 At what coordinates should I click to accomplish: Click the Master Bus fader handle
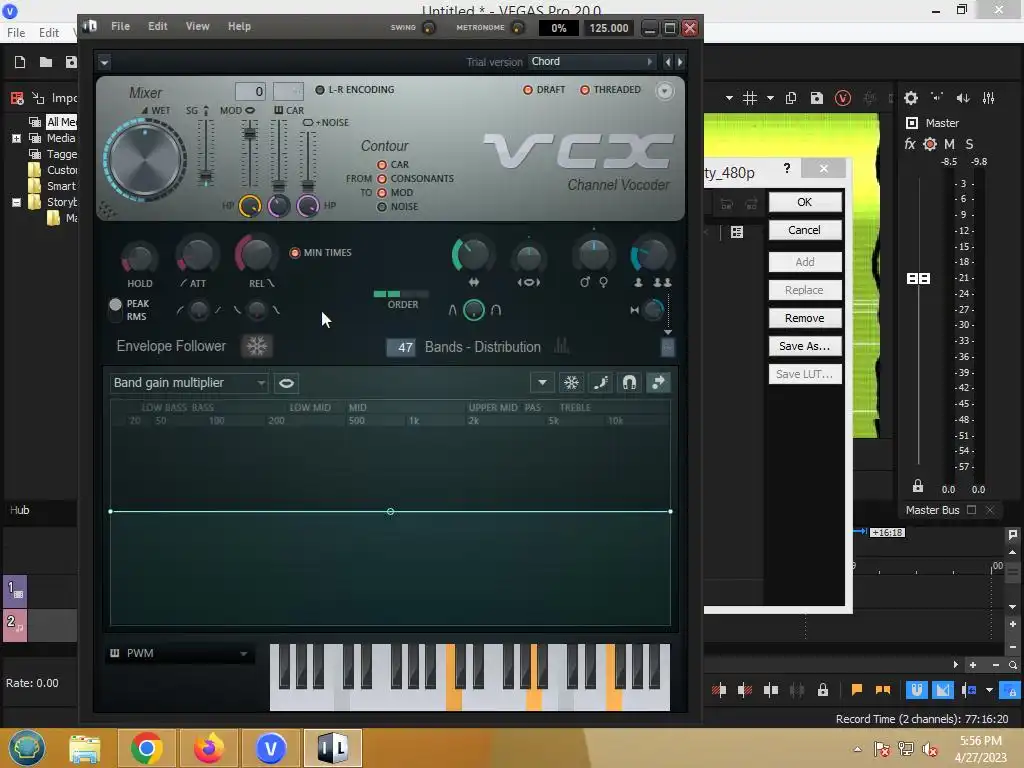point(918,279)
